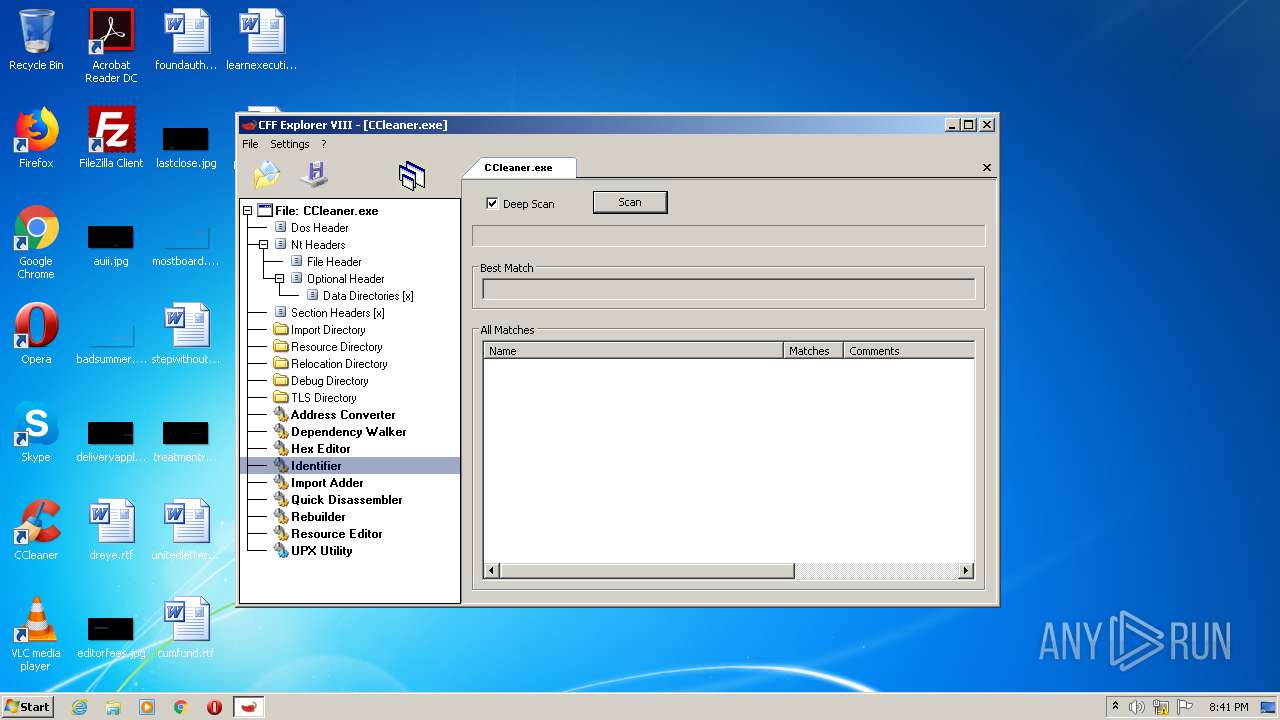Screen dimensions: 1280x720
Task: Click the horizontal scrollbar right arrow
Action: point(966,571)
